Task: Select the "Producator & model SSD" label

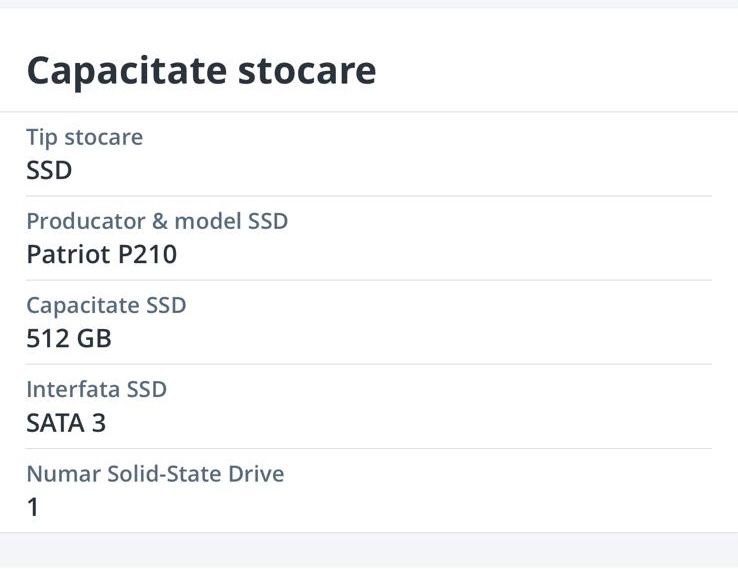Action: tap(157, 221)
